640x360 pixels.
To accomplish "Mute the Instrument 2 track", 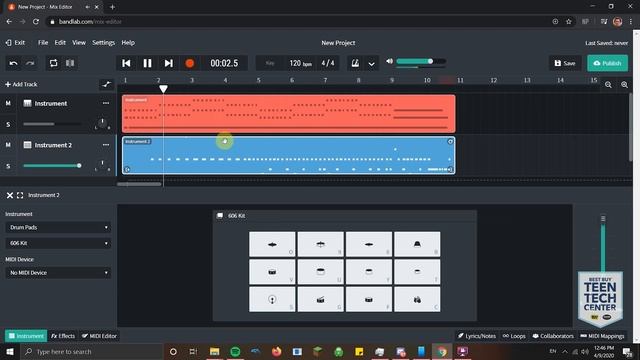I will point(8,145).
